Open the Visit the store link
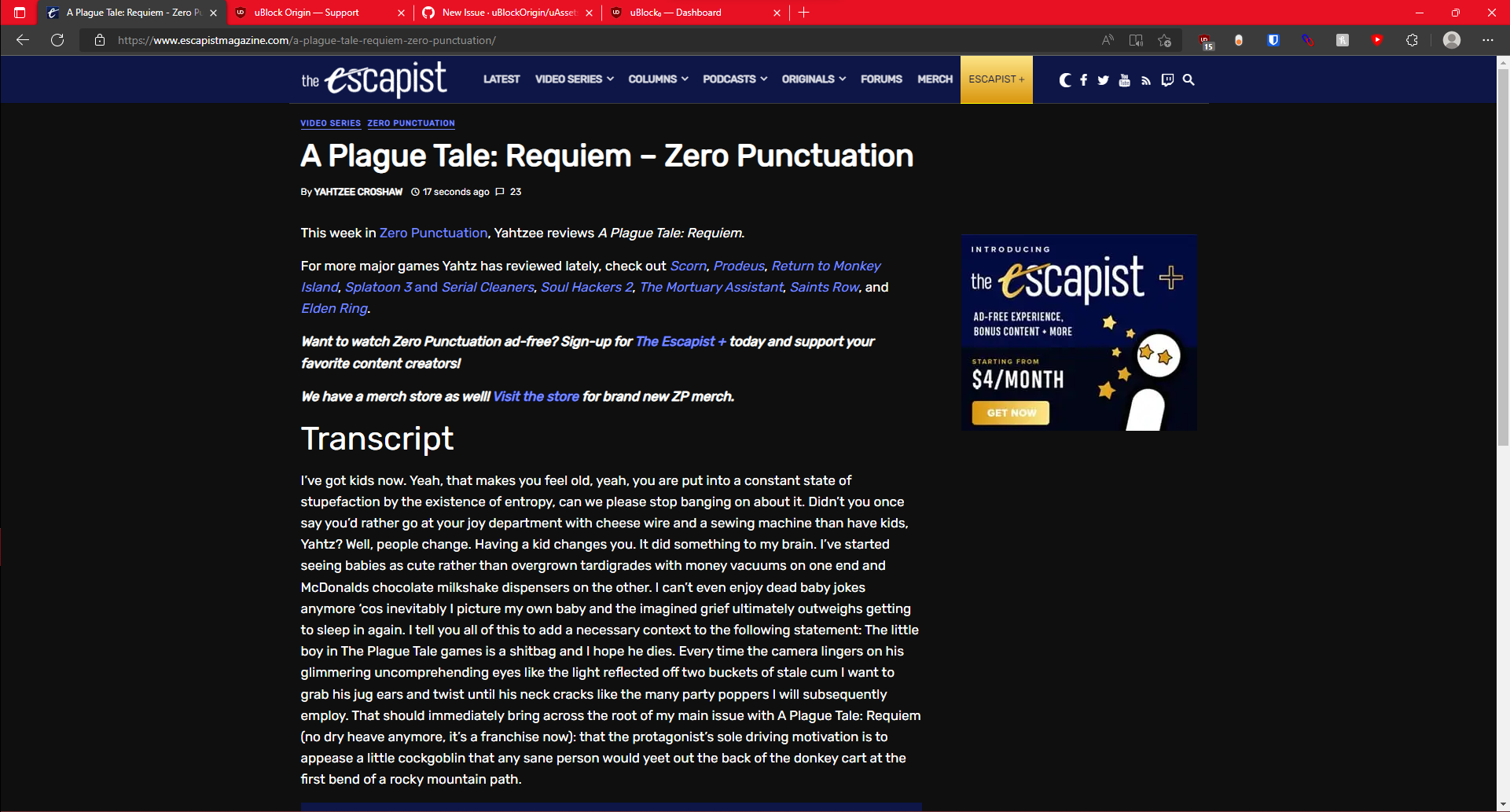1510x812 pixels. [535, 397]
